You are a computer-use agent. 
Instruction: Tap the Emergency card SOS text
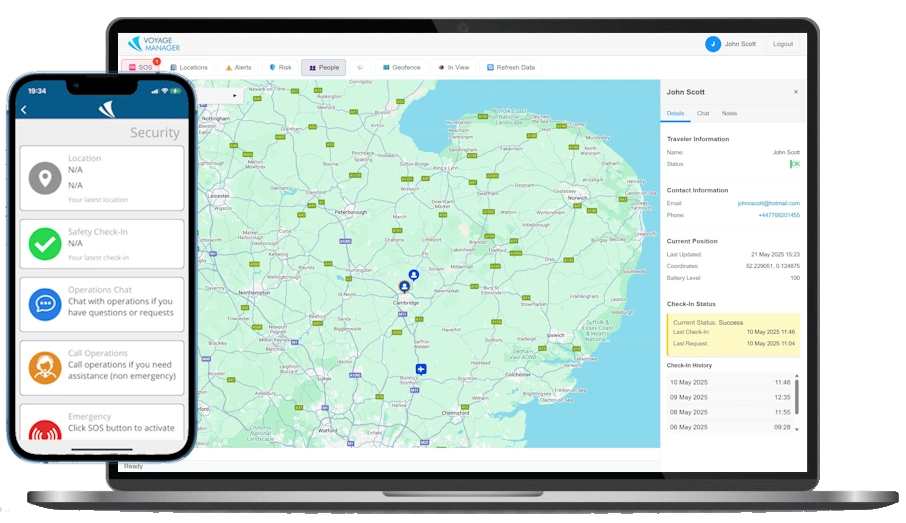(121, 428)
